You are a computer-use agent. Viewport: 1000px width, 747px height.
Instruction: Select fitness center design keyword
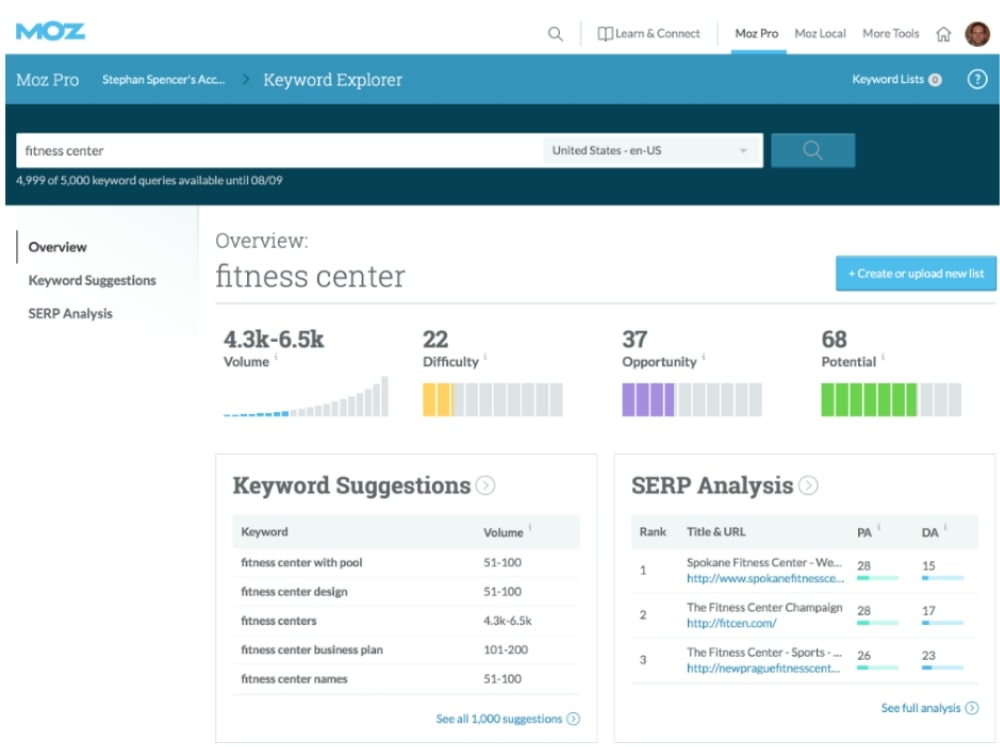click(x=294, y=592)
